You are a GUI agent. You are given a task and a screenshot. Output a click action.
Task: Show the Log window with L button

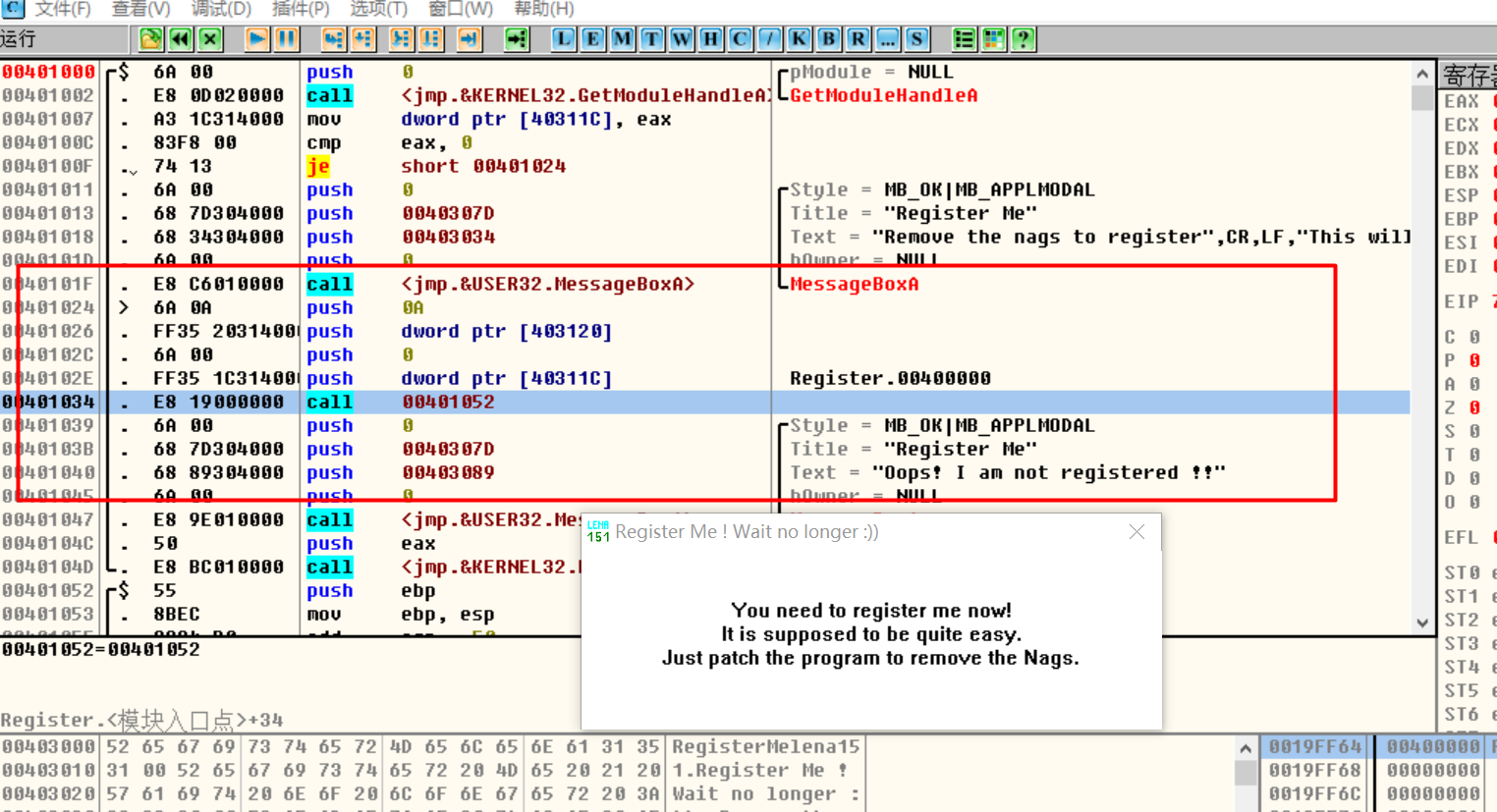pyautogui.click(x=563, y=39)
